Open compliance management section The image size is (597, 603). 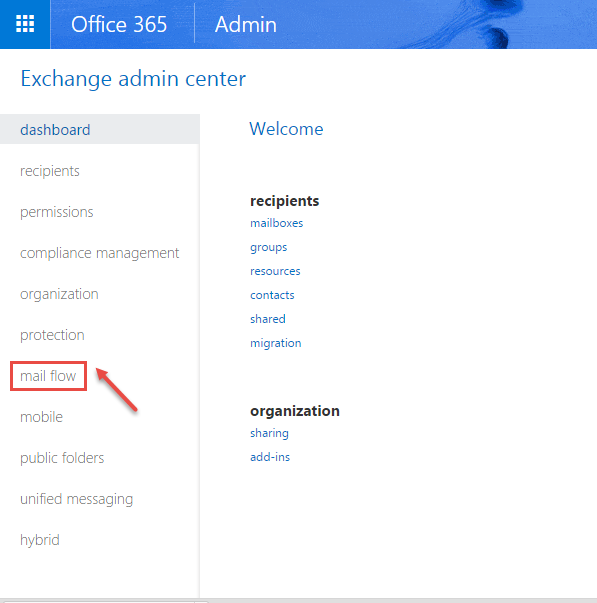click(99, 253)
